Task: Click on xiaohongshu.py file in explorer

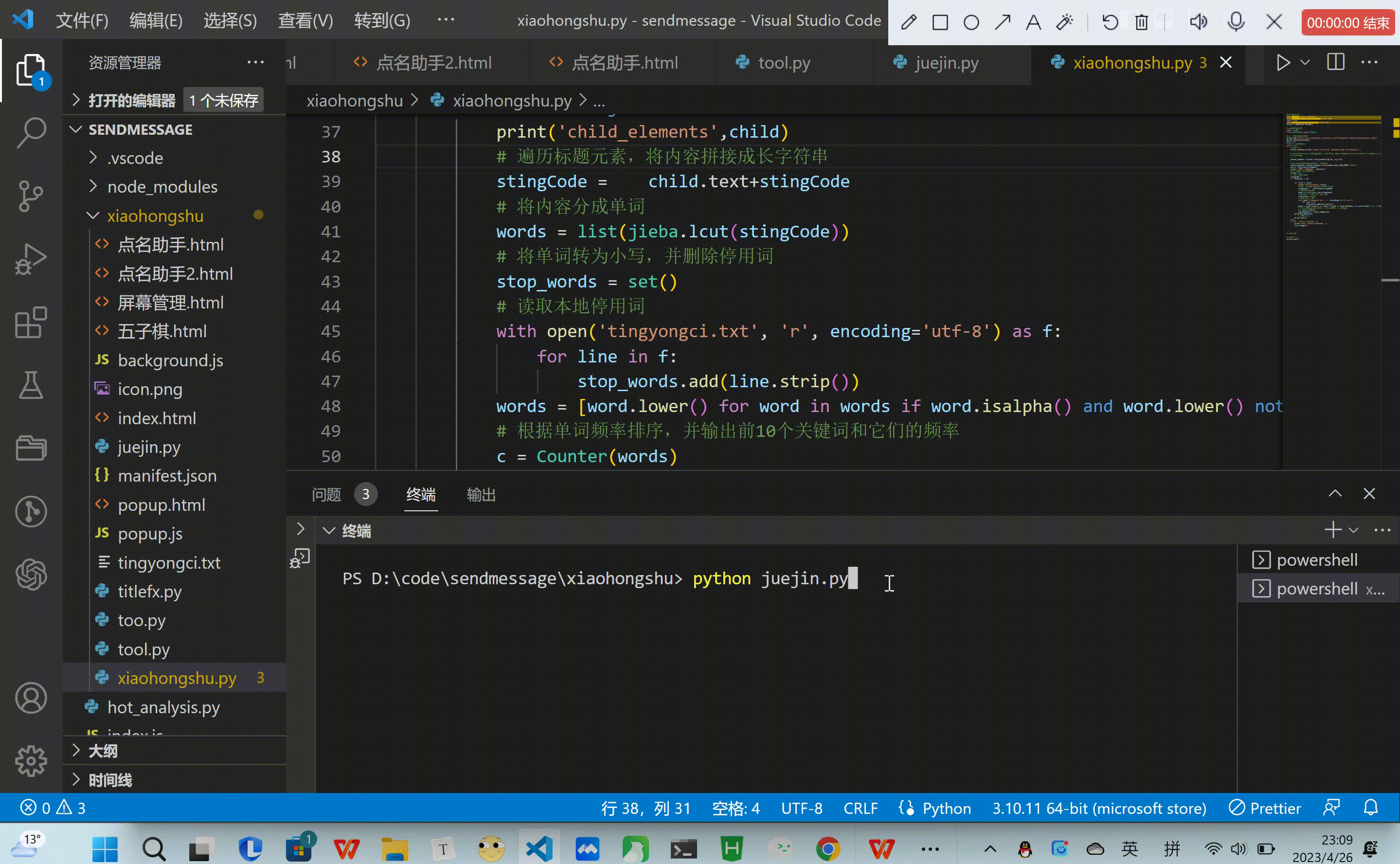Action: pyautogui.click(x=178, y=677)
